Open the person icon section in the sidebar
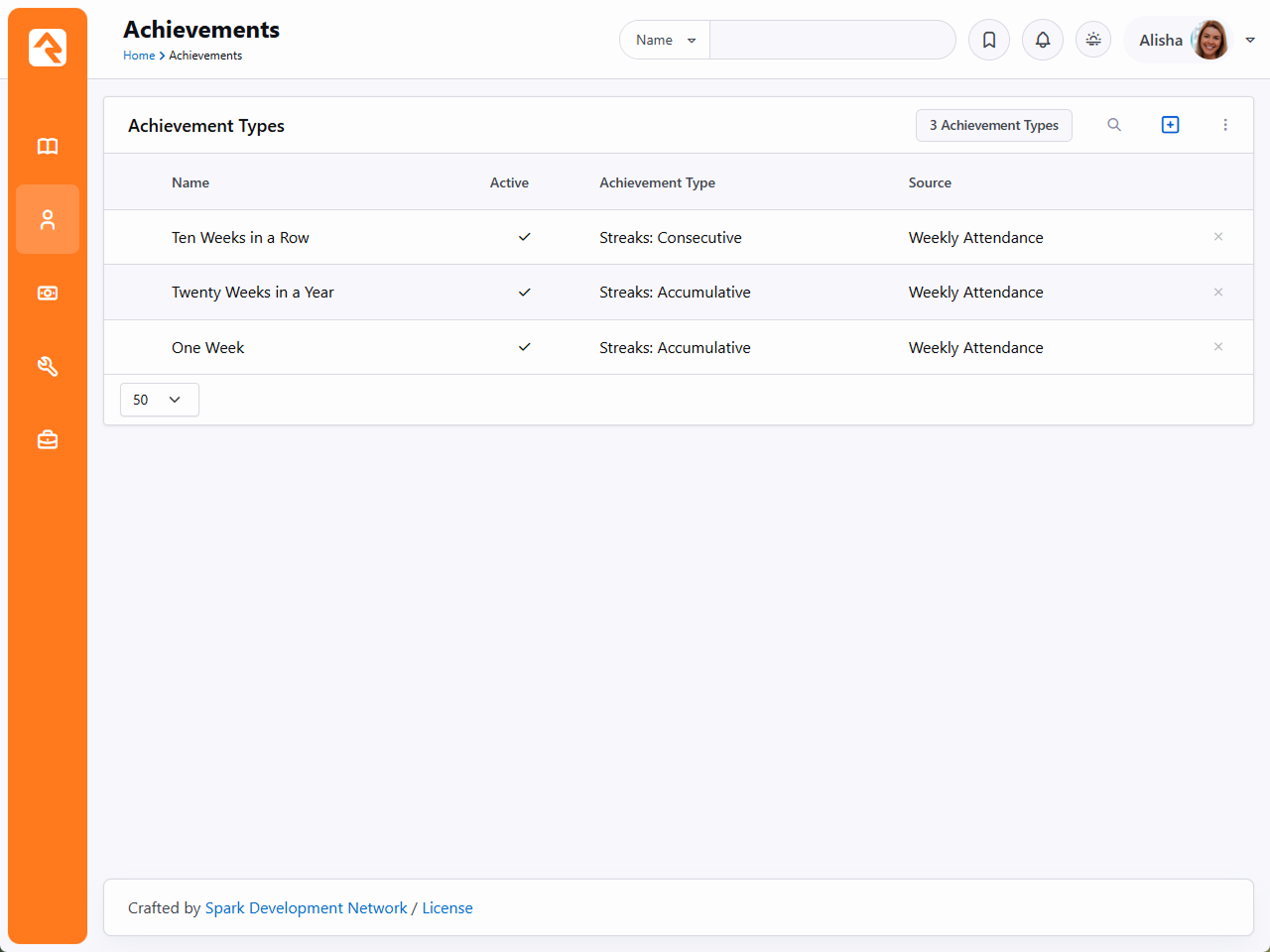The image size is (1270, 952). tap(48, 219)
